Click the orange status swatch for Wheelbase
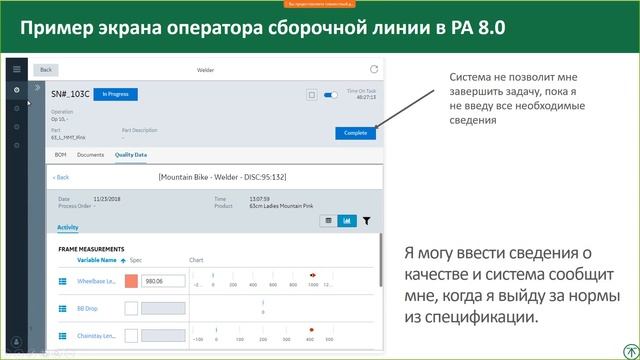640x360 pixels. pyautogui.click(x=131, y=281)
